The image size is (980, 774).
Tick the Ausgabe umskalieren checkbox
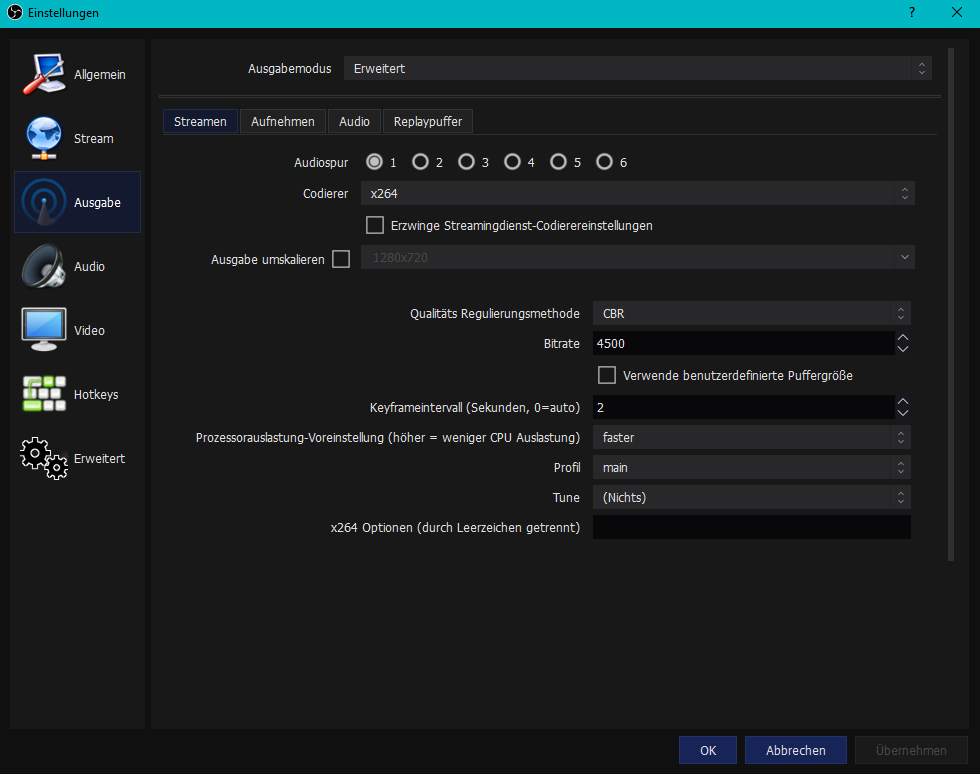pyautogui.click(x=341, y=259)
